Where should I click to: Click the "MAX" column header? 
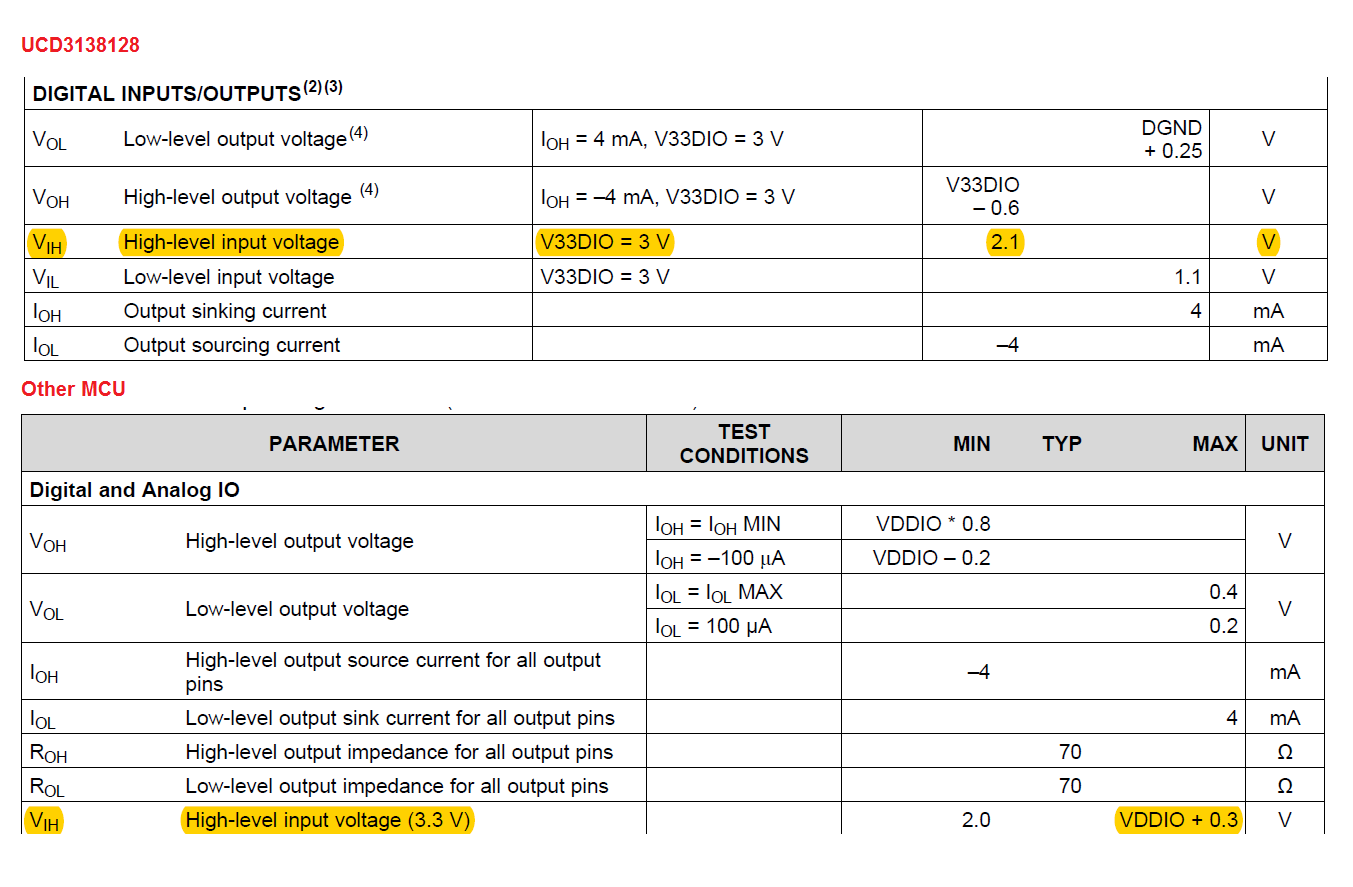pyautogui.click(x=1215, y=444)
